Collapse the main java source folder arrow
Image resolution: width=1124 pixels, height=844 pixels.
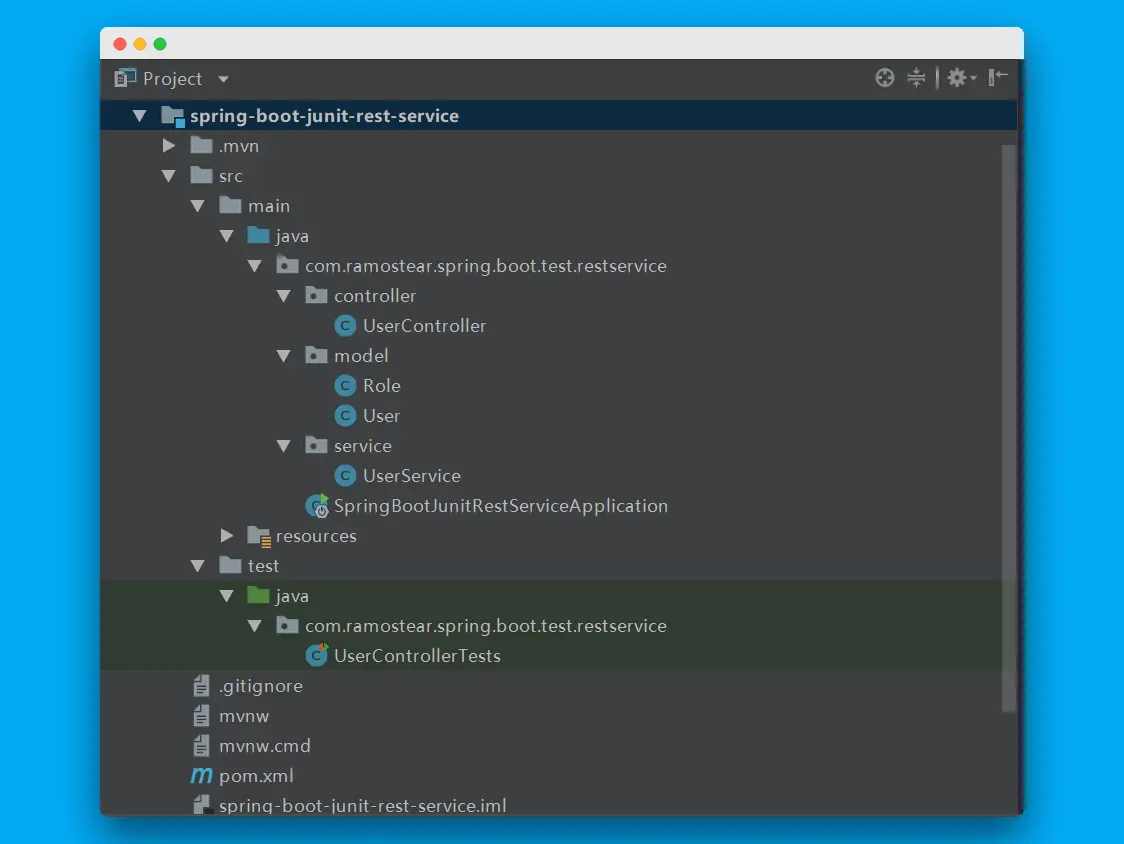pos(227,236)
